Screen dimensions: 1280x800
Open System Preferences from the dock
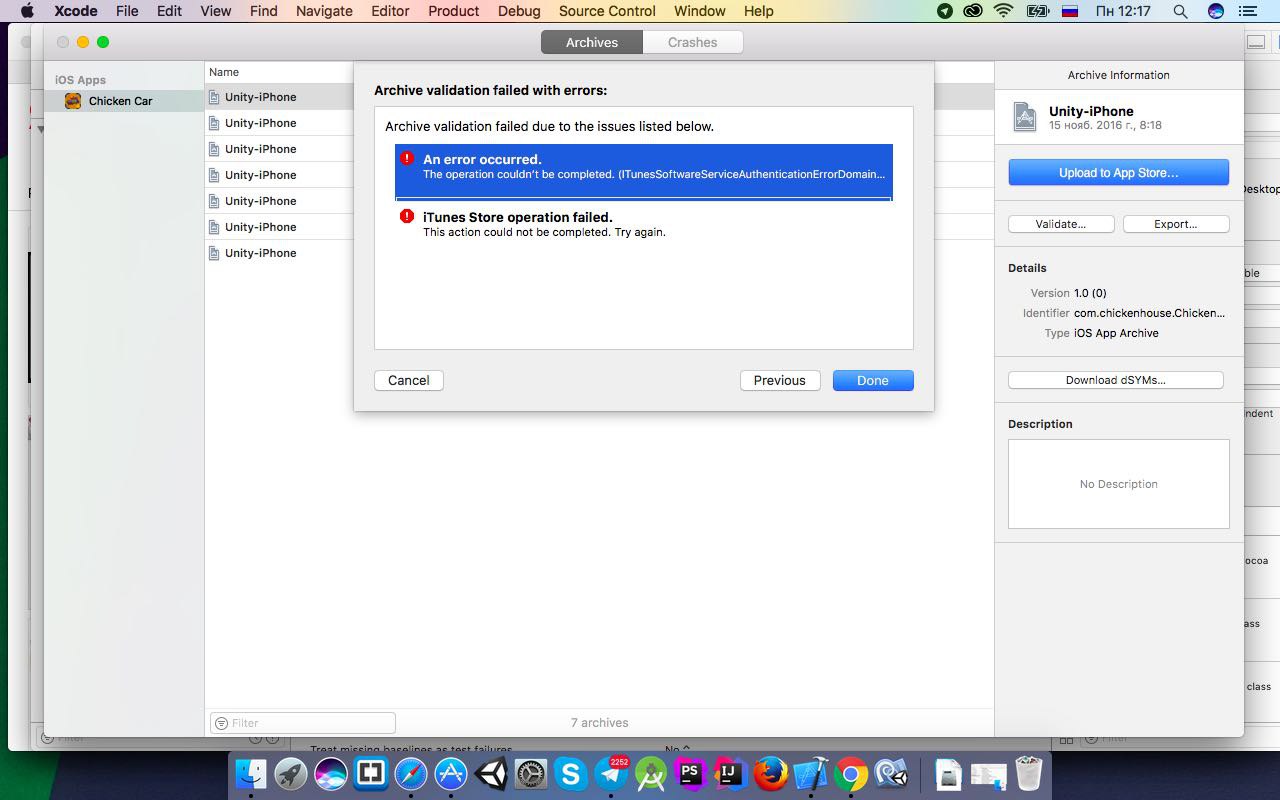pos(531,774)
